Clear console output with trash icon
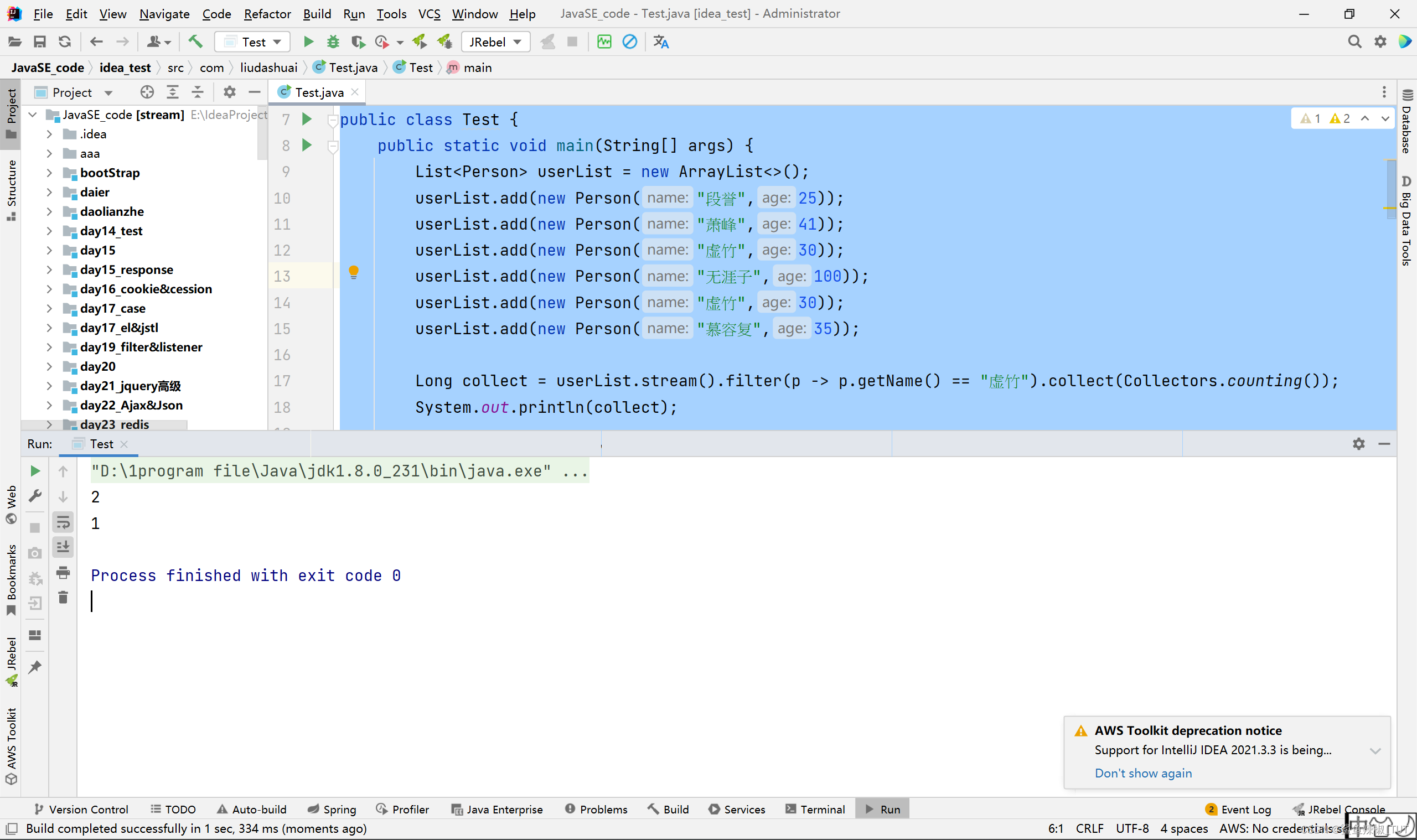This screenshot has height=840, width=1417. point(64,598)
